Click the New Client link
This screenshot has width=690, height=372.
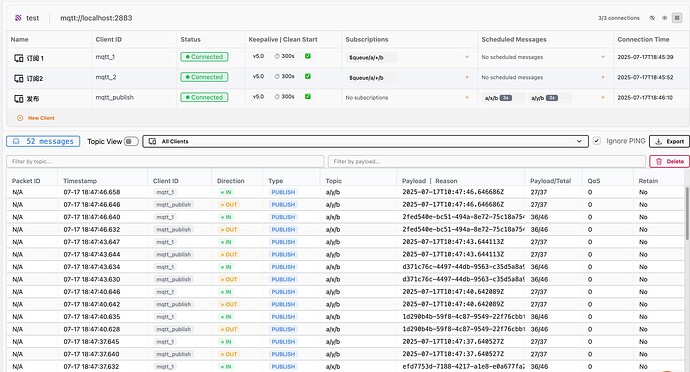[x=41, y=118]
